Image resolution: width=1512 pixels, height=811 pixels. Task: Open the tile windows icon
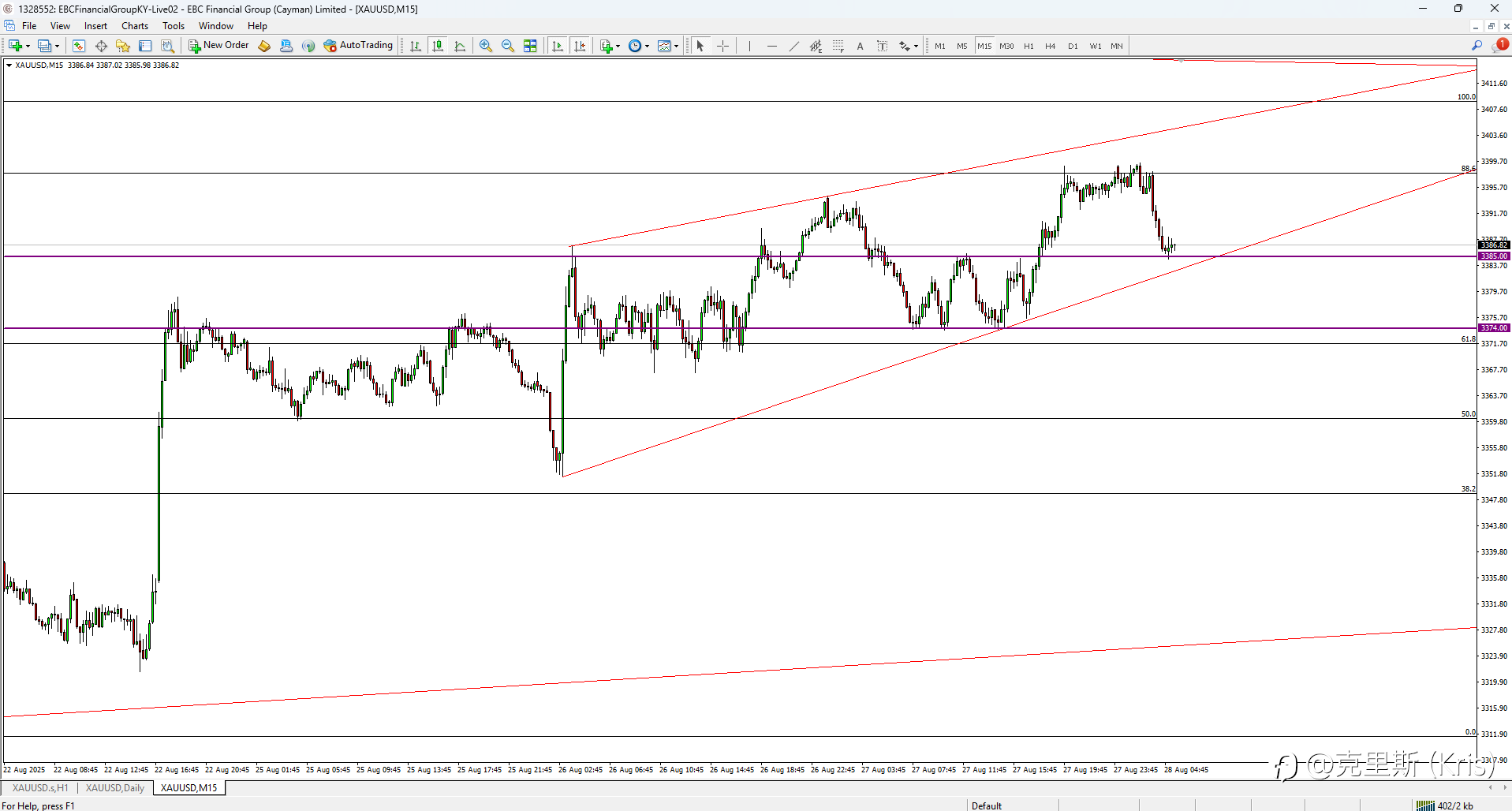click(x=530, y=46)
